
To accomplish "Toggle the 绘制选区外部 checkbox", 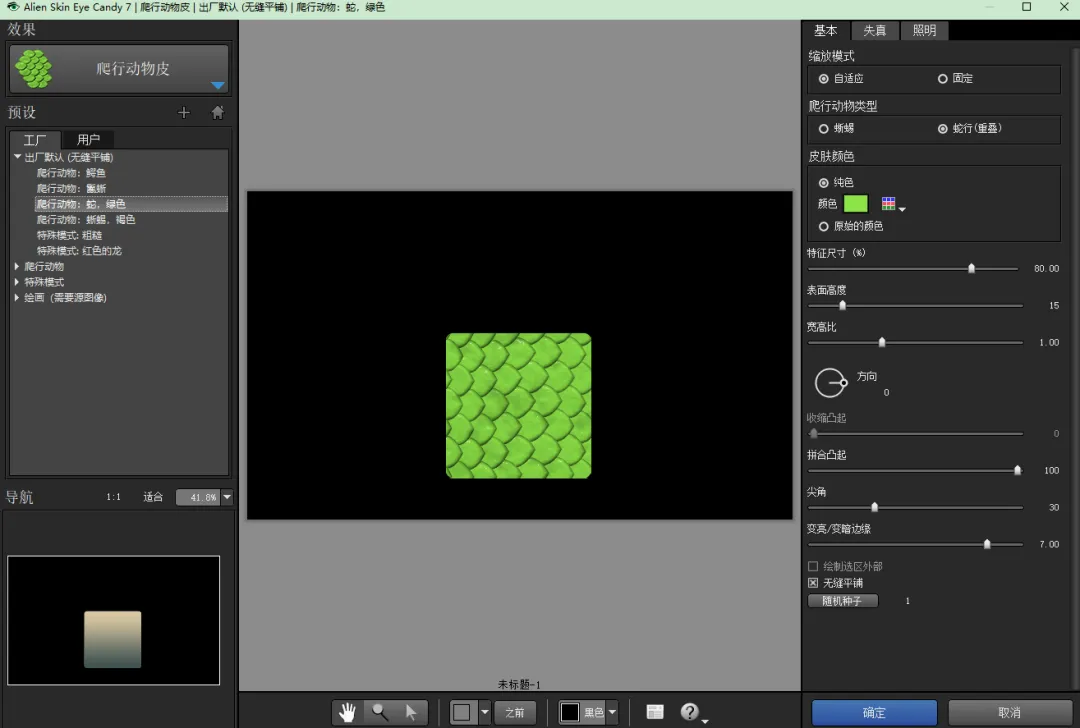I will tap(813, 566).
